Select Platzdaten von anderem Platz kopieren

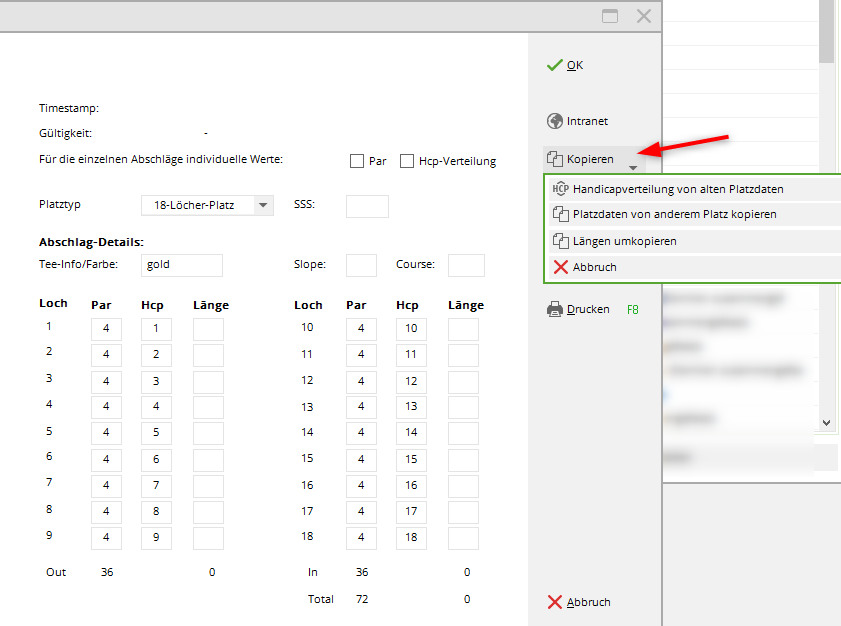[674, 214]
